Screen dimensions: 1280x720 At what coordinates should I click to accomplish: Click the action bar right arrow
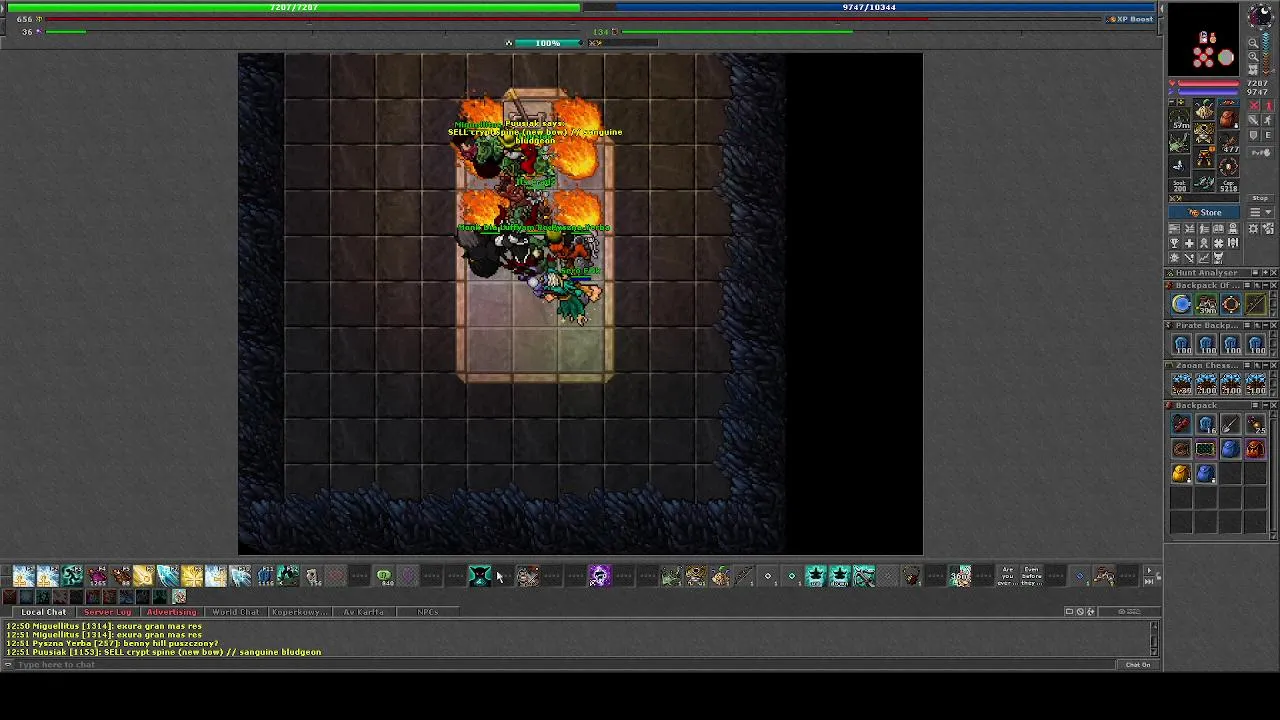[x=1148, y=571]
